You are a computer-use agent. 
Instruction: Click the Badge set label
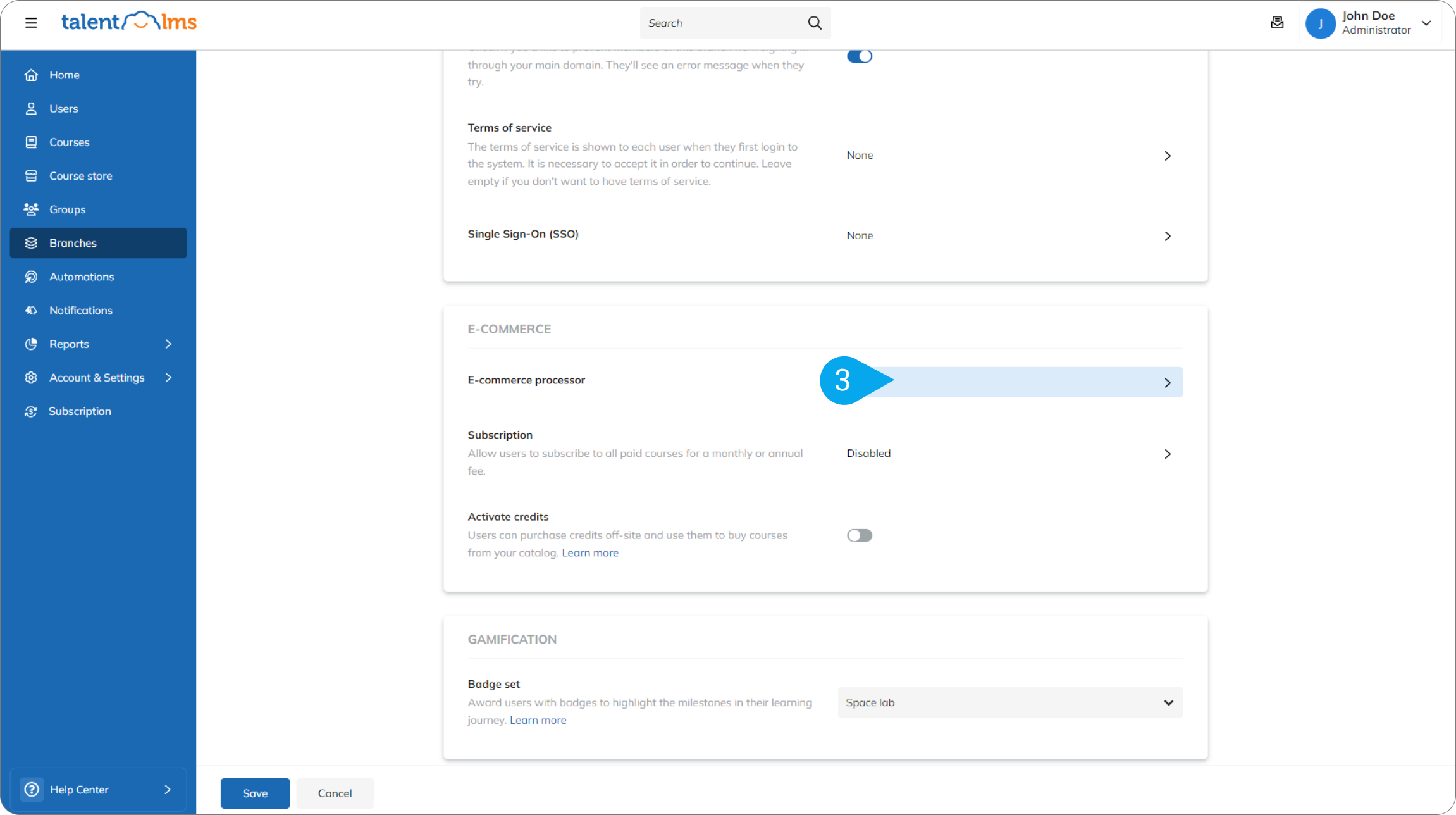point(493,684)
